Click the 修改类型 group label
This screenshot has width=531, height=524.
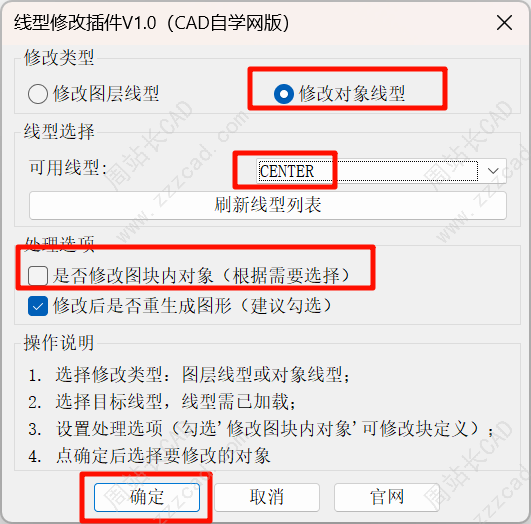59,57
